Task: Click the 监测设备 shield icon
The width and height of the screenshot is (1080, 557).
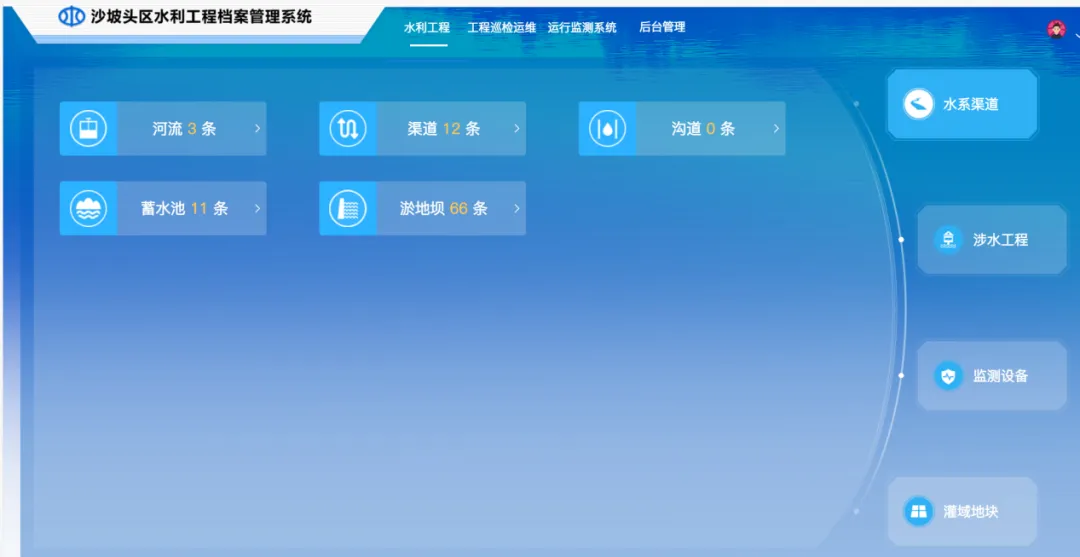Action: click(x=947, y=376)
